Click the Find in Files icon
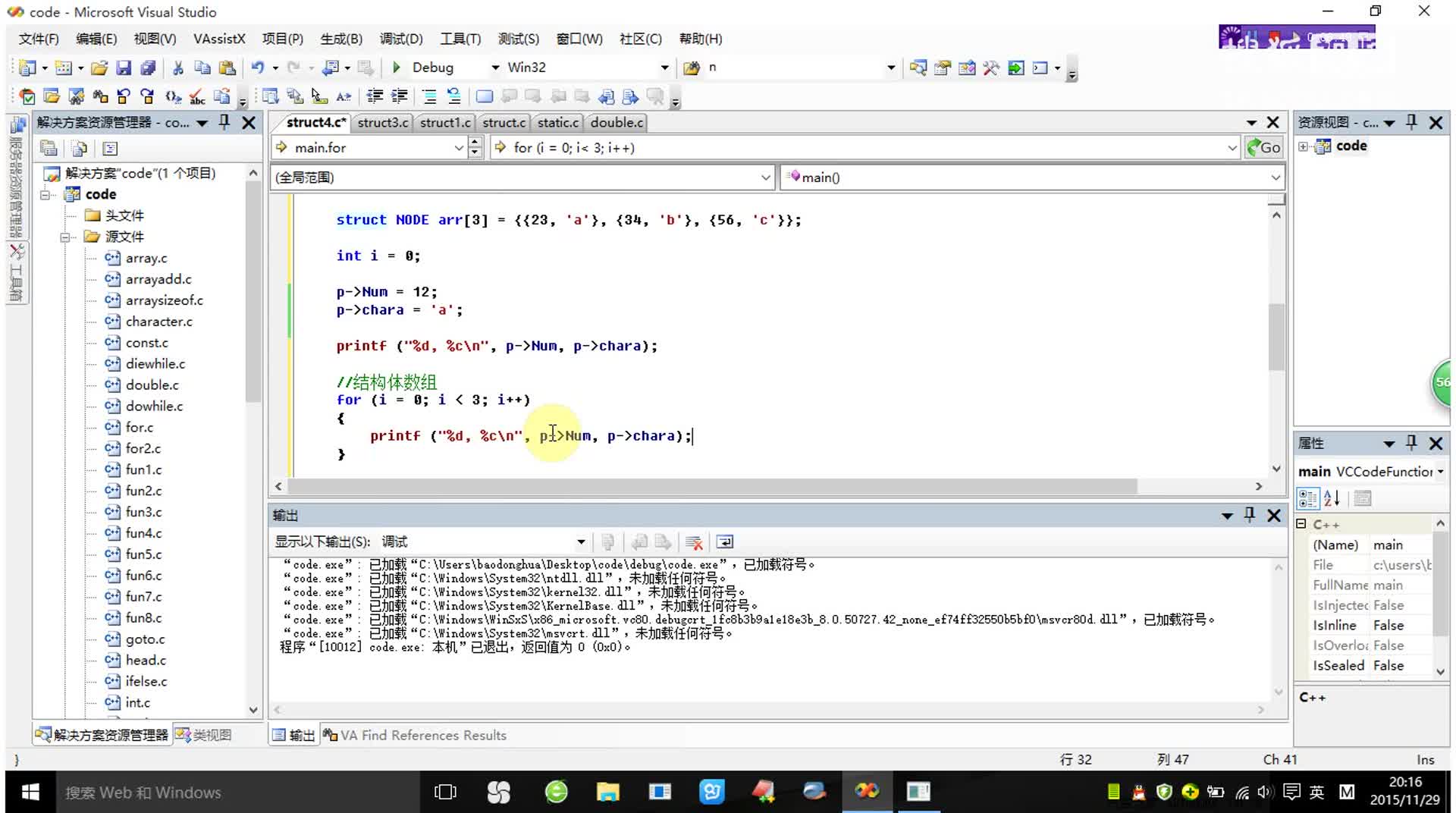Screen dimensions: 1456x813 (x=692, y=68)
